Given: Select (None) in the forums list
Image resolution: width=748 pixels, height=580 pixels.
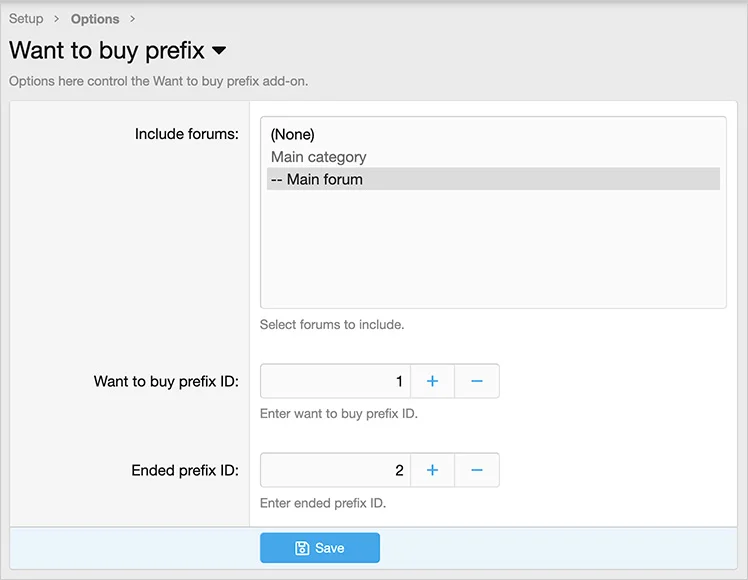Looking at the screenshot, I should tap(292, 134).
